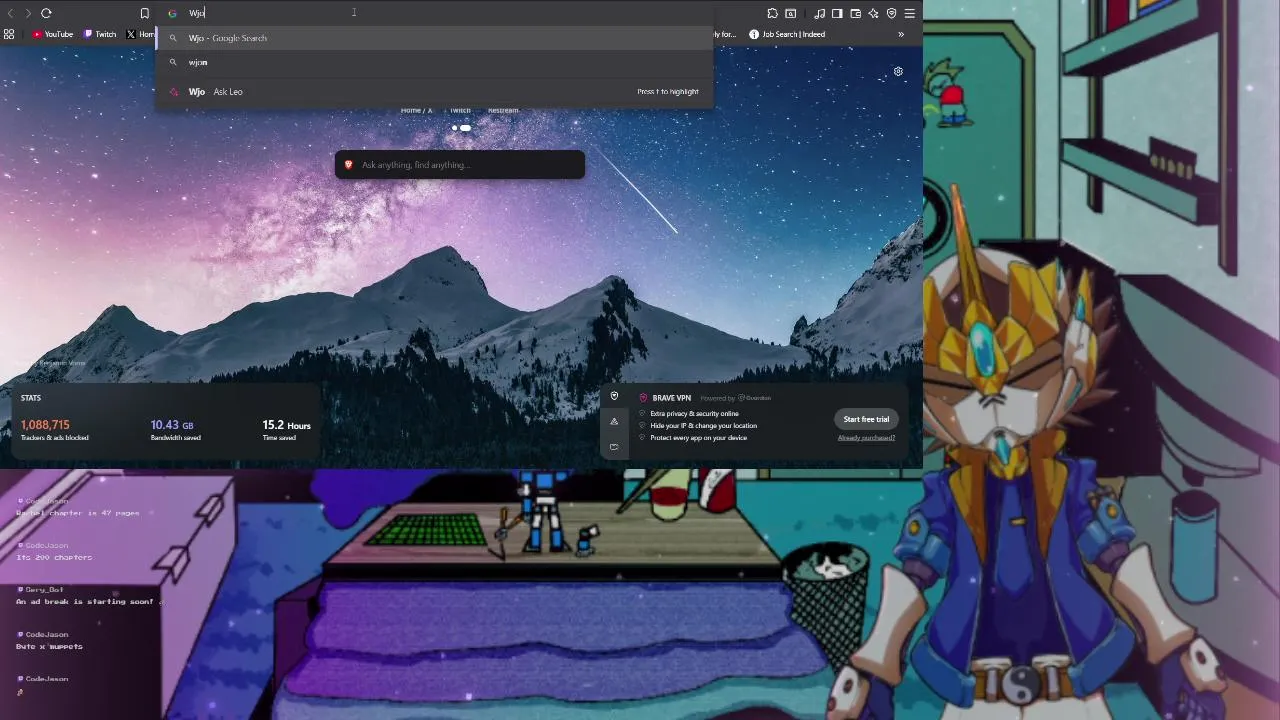1280x720 pixels.
Task: Go forward with the browser forward arrow
Action: [x=28, y=13]
